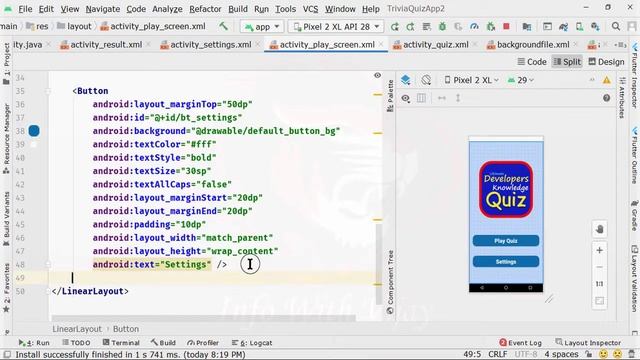
Task: Click the 4 spaces indent status
Action: 561,354
